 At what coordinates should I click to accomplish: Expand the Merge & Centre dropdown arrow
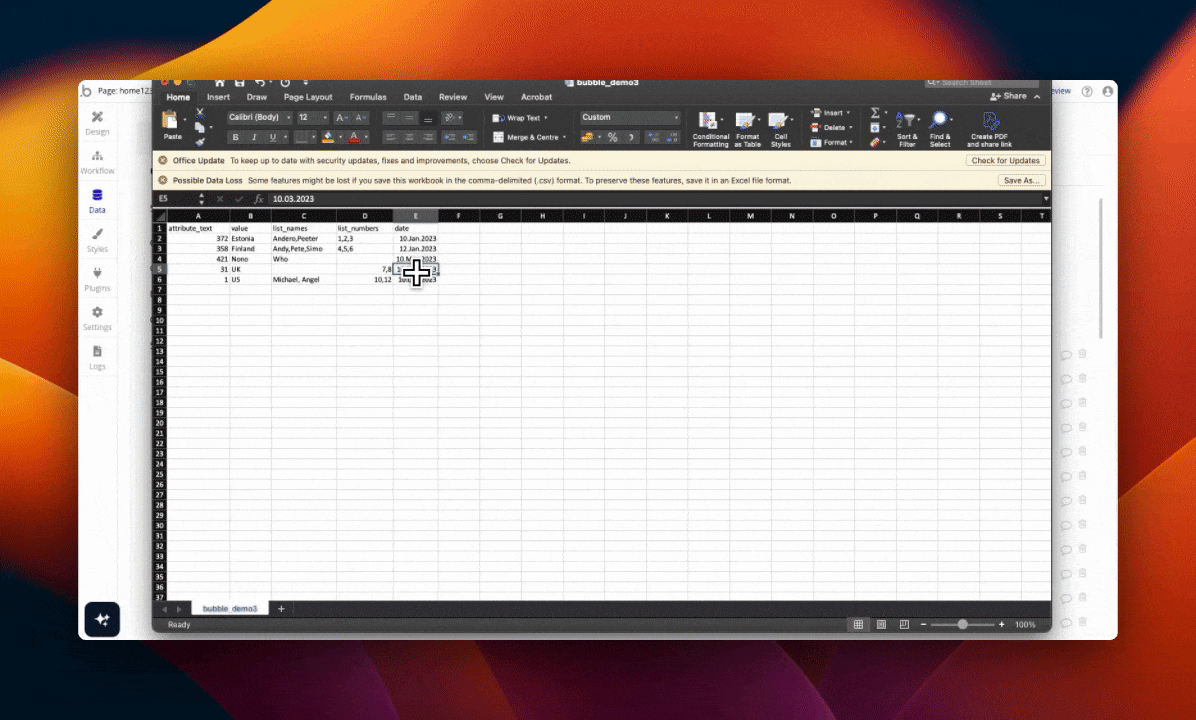click(x=564, y=137)
